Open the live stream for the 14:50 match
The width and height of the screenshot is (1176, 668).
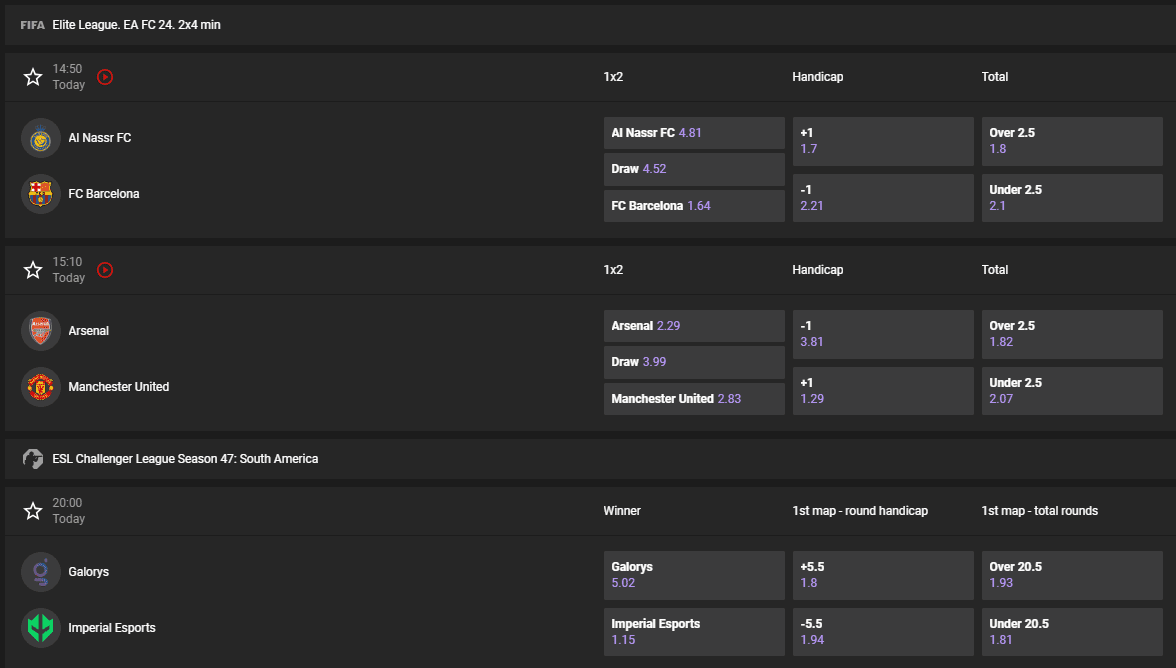105,76
